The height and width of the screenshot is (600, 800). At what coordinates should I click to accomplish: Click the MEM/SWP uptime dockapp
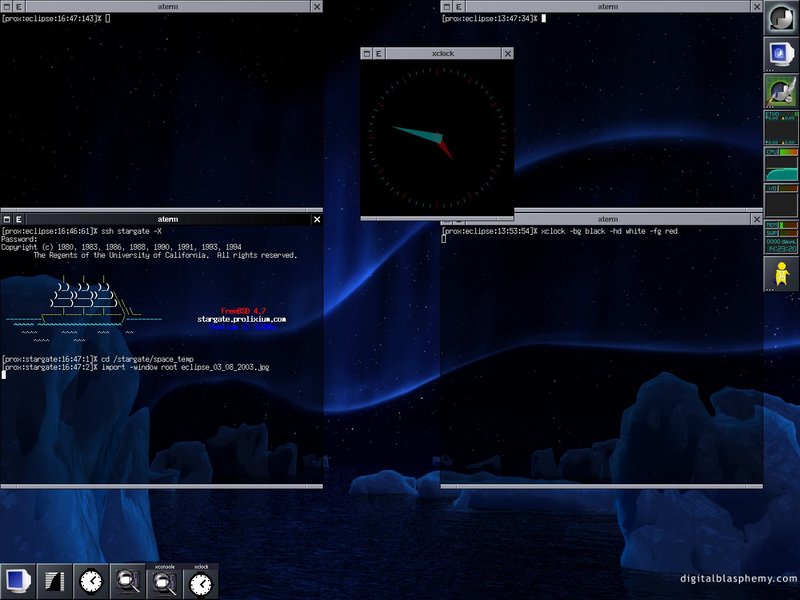(x=781, y=237)
